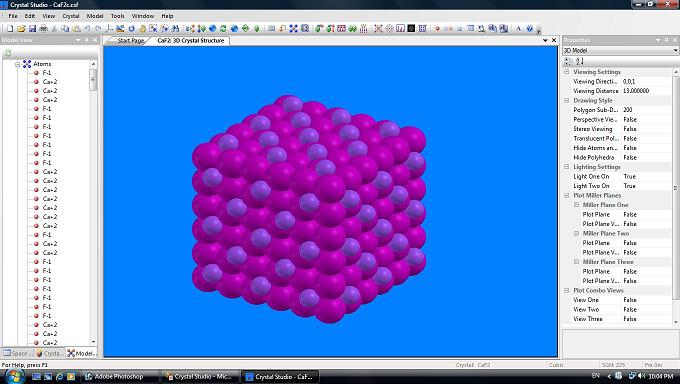This screenshot has height=384, width=680.
Task: Collapse the Atoms tree node
Action: [17, 64]
